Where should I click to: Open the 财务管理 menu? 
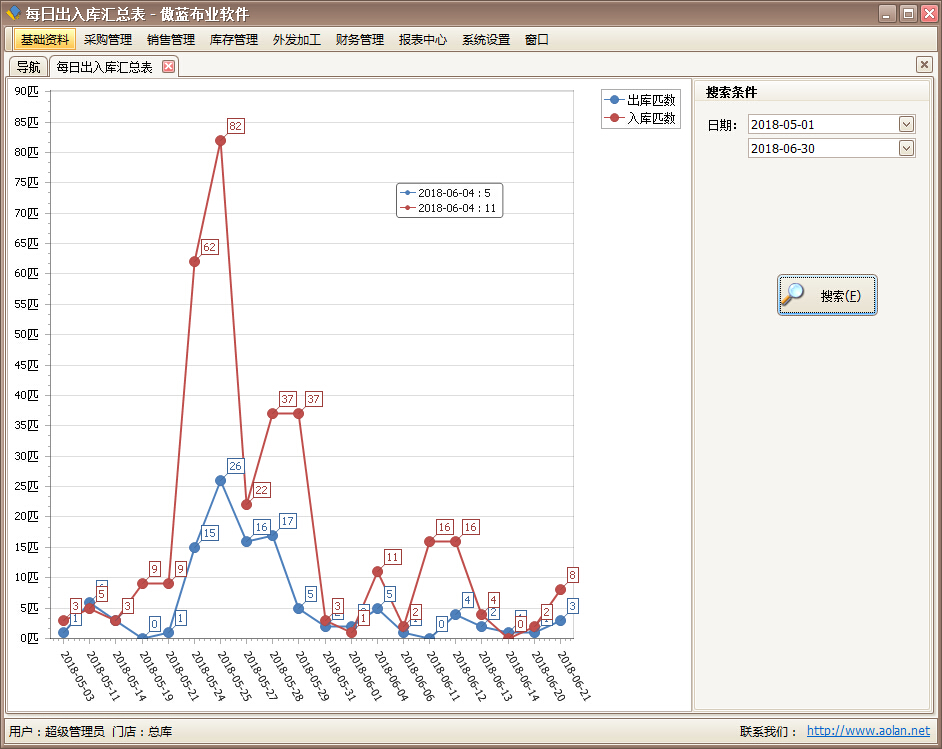click(360, 40)
